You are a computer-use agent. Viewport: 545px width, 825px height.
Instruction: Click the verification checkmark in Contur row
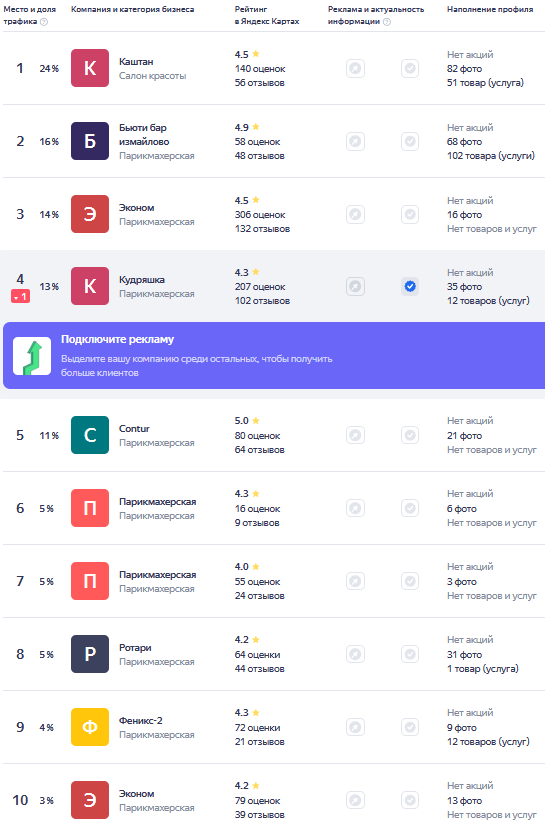coord(410,435)
